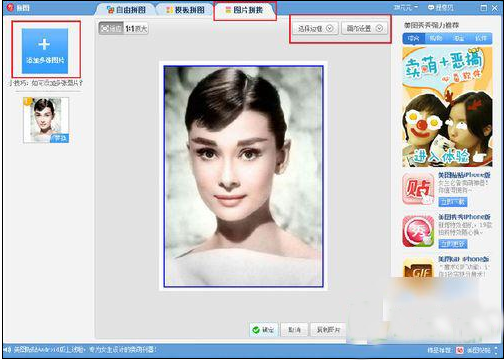Select the second recommendation category tab
The height and width of the screenshot is (360, 504).
436,38
